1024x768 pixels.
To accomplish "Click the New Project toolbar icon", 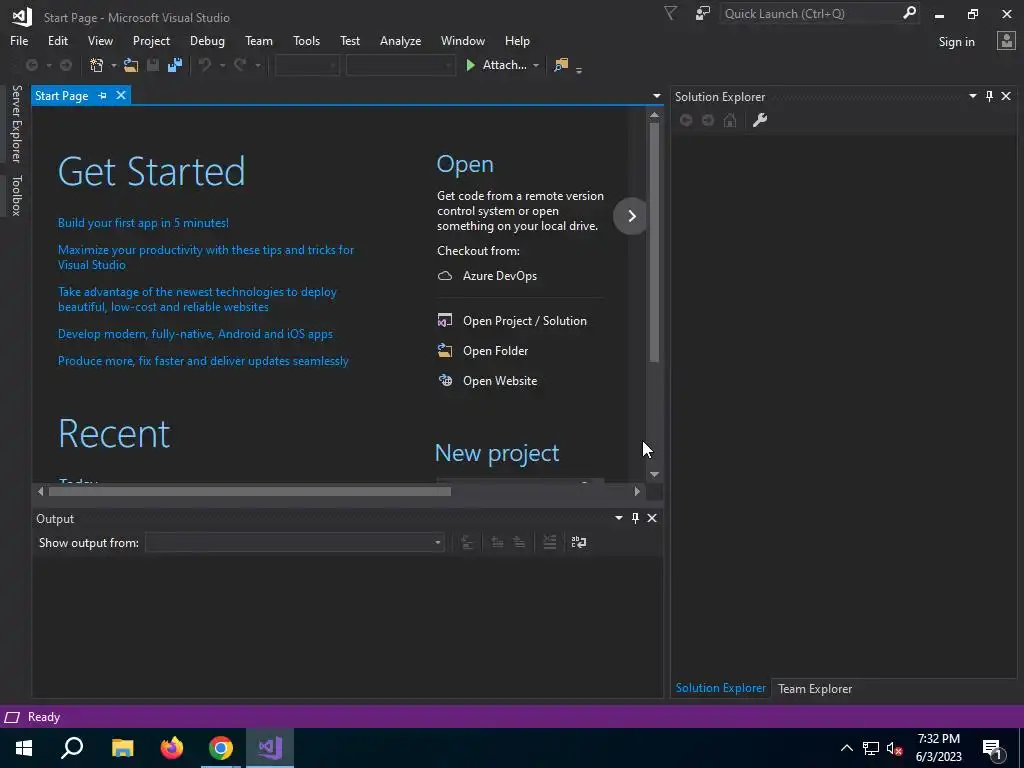I will [x=97, y=65].
